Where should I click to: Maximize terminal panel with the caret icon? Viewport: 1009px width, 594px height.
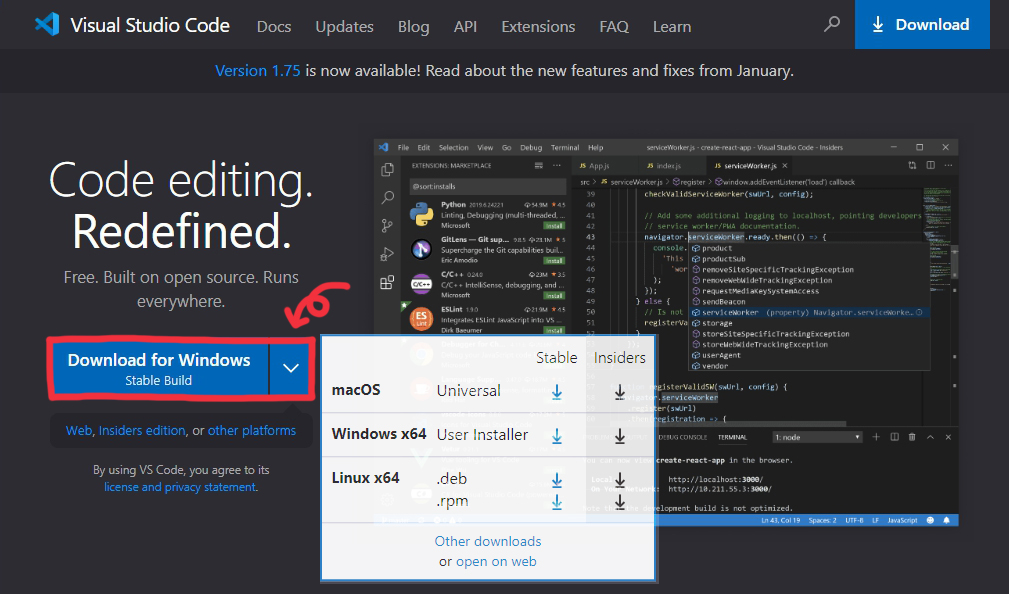click(x=930, y=437)
